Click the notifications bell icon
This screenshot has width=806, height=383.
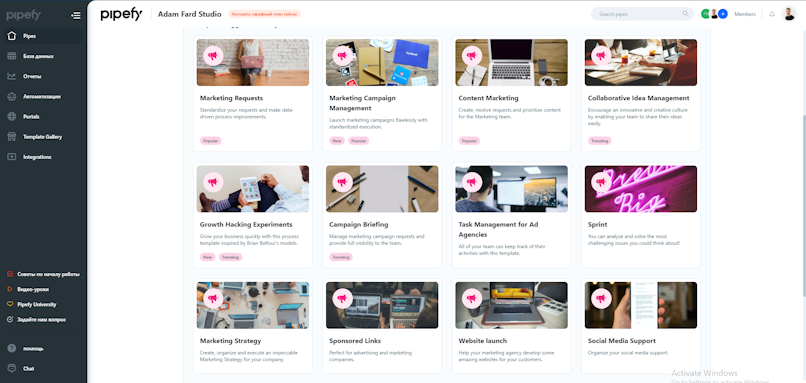(x=772, y=14)
